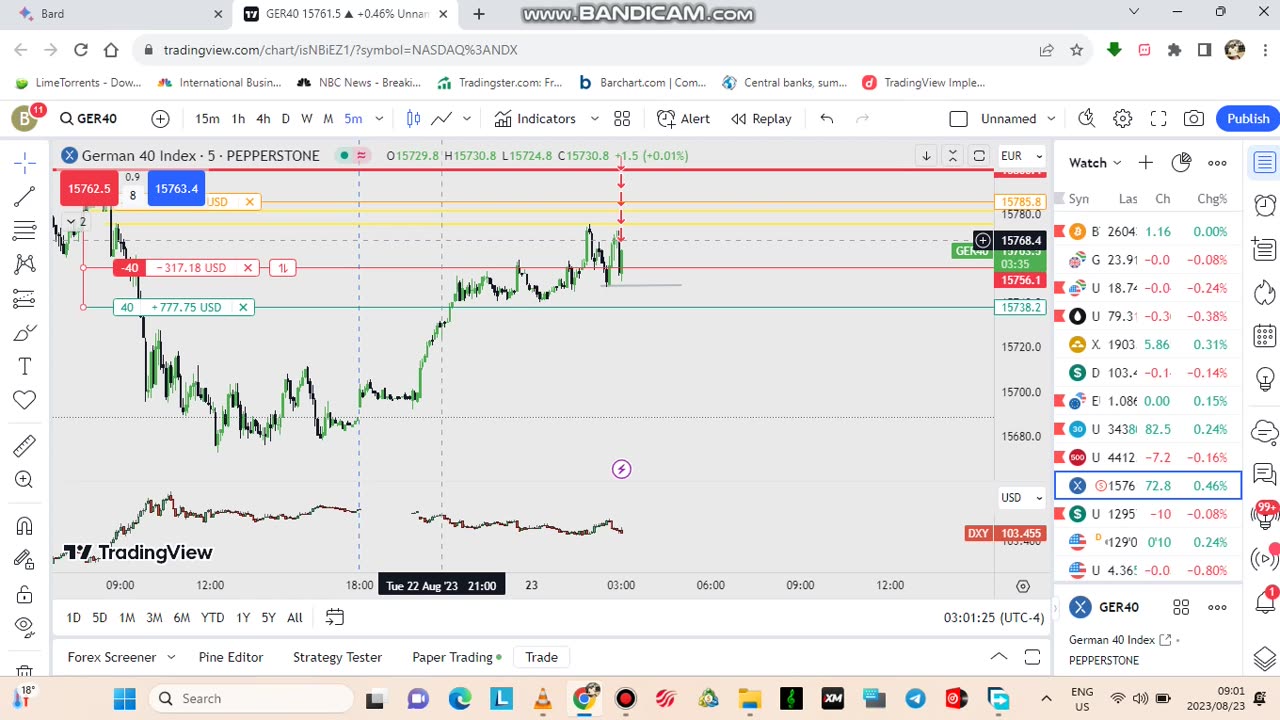Image resolution: width=1280 pixels, height=720 pixels.
Task: Click the Windows taskbar Search box
Action: (251, 698)
